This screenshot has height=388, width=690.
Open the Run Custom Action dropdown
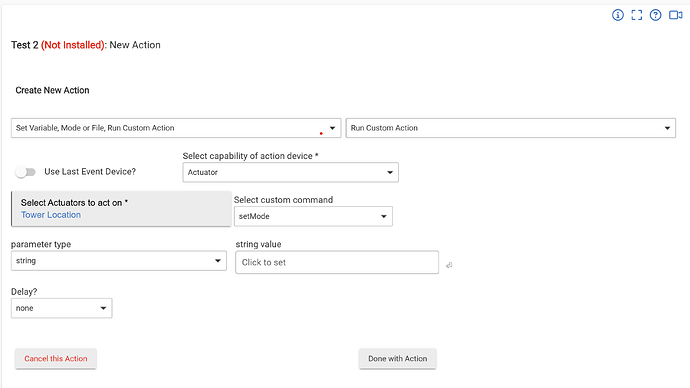pos(510,128)
